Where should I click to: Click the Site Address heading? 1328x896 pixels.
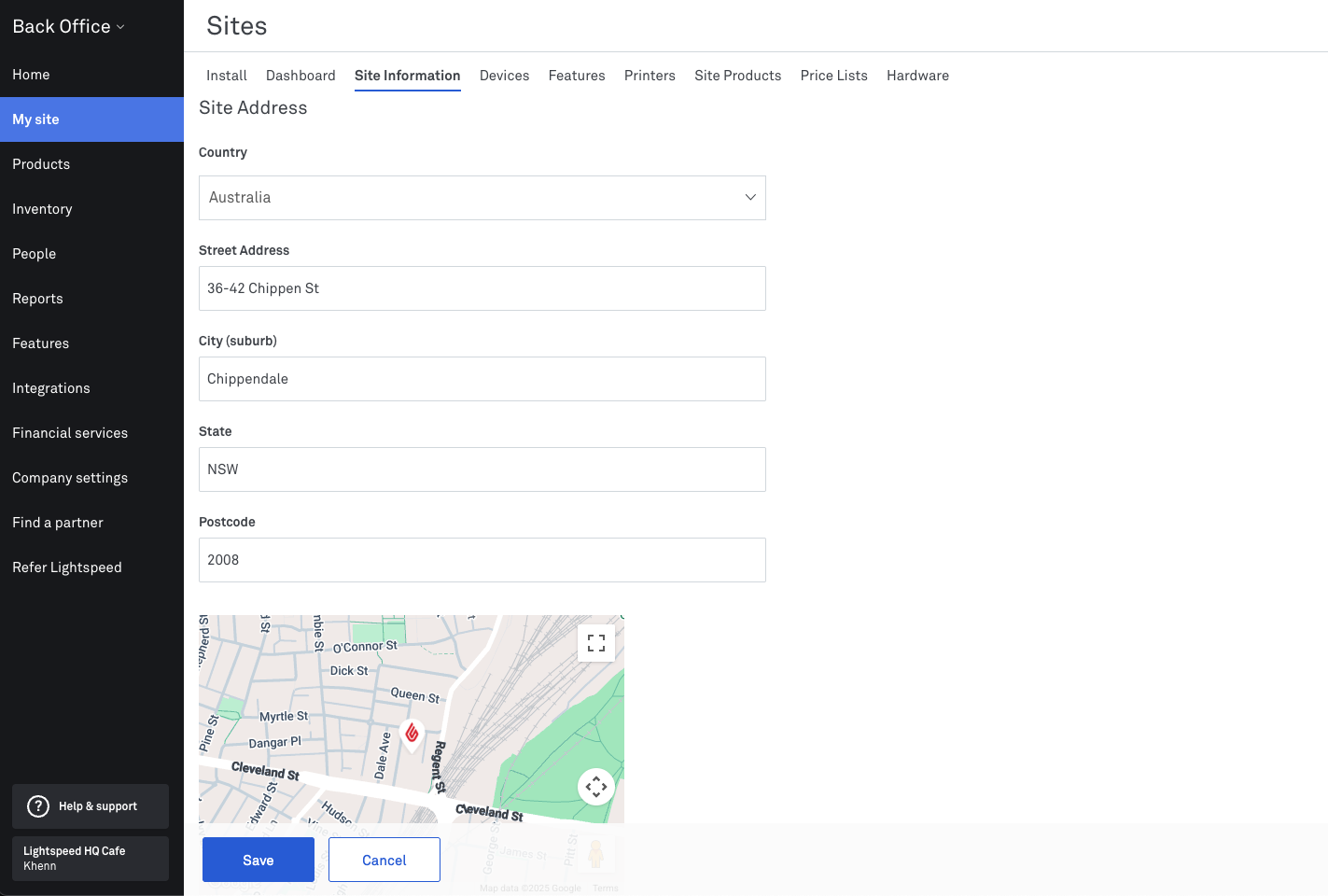[253, 108]
